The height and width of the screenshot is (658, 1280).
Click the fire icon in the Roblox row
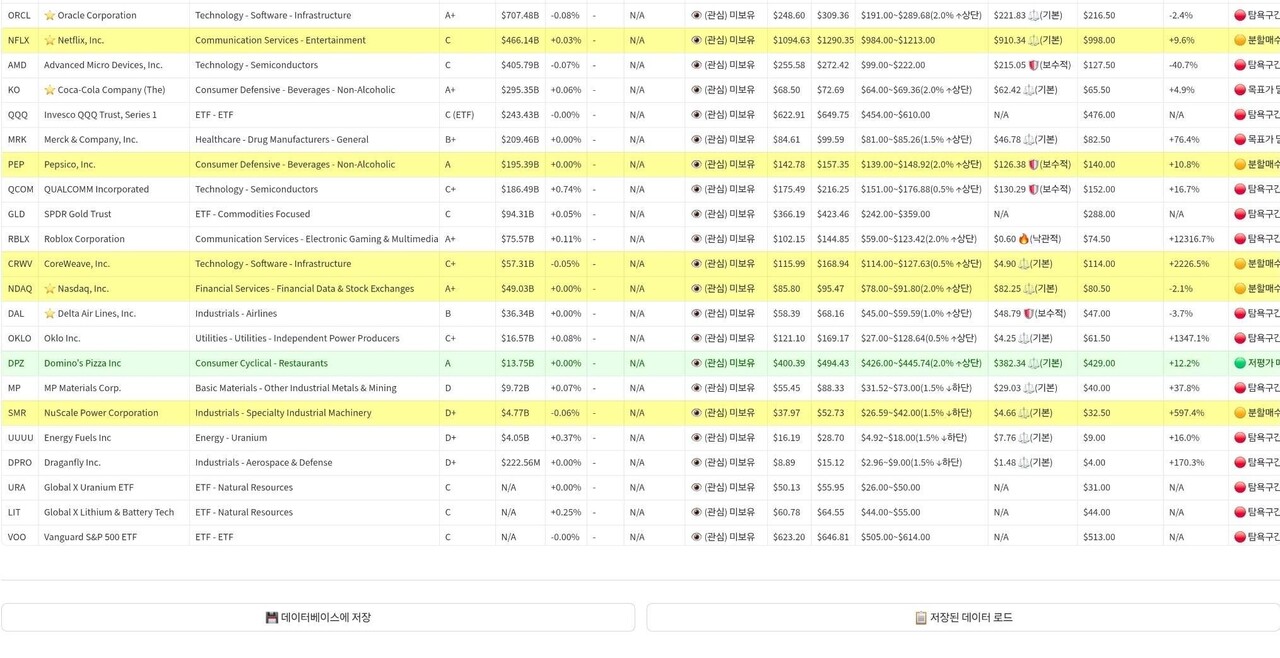(1024, 239)
